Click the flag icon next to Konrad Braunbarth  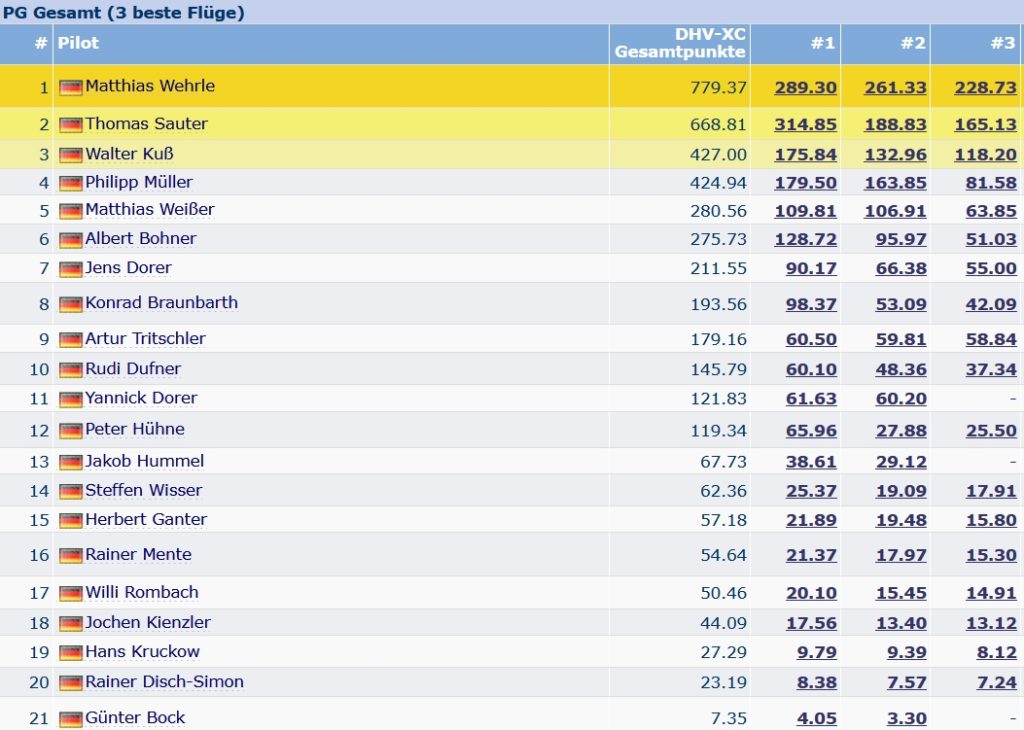(71, 304)
